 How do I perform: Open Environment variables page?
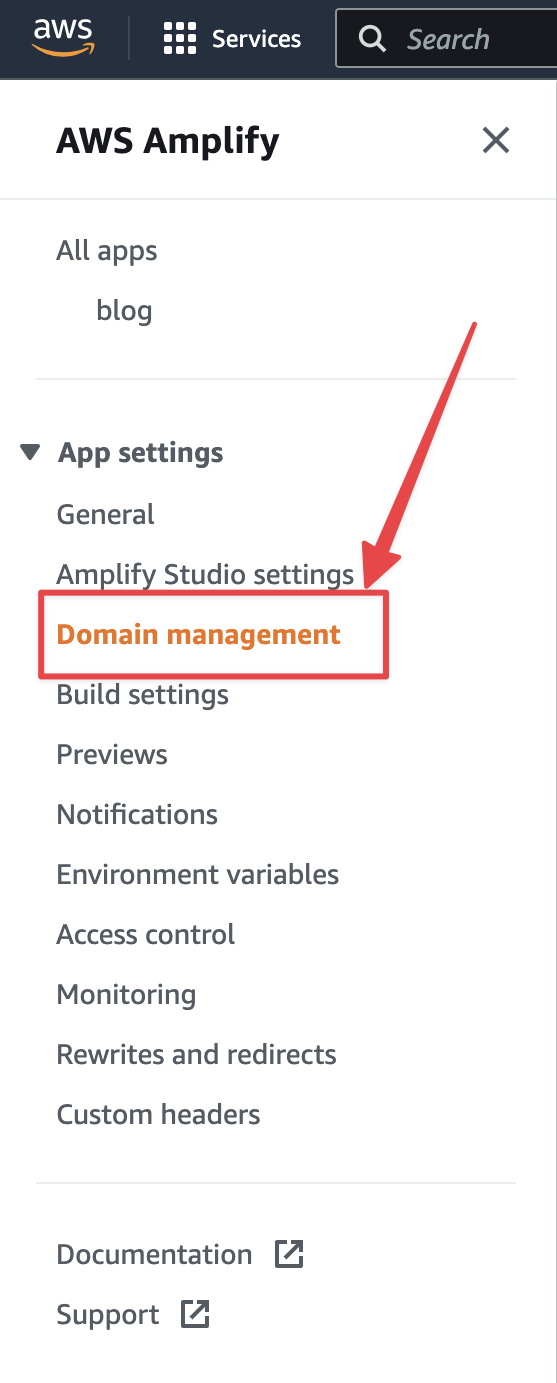pos(198,875)
